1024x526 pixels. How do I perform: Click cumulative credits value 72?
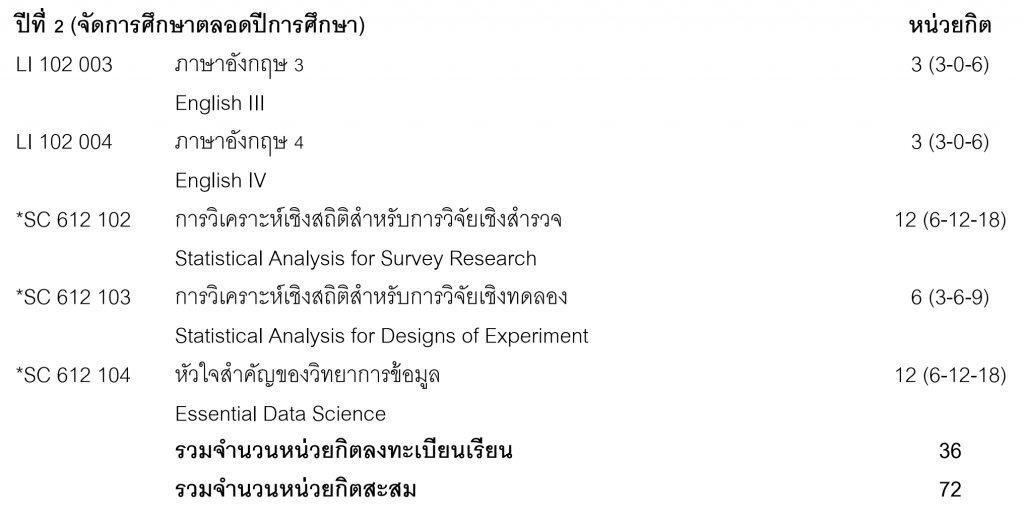pos(949,490)
